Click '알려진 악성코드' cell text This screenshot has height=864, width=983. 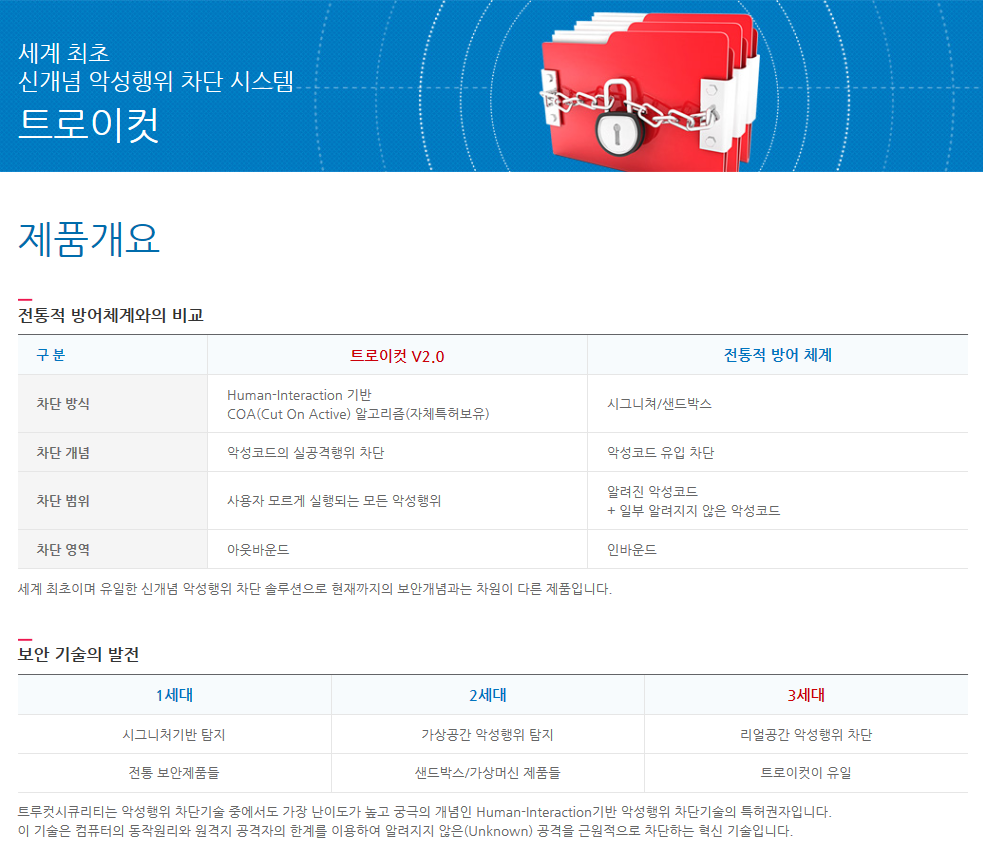(x=652, y=492)
